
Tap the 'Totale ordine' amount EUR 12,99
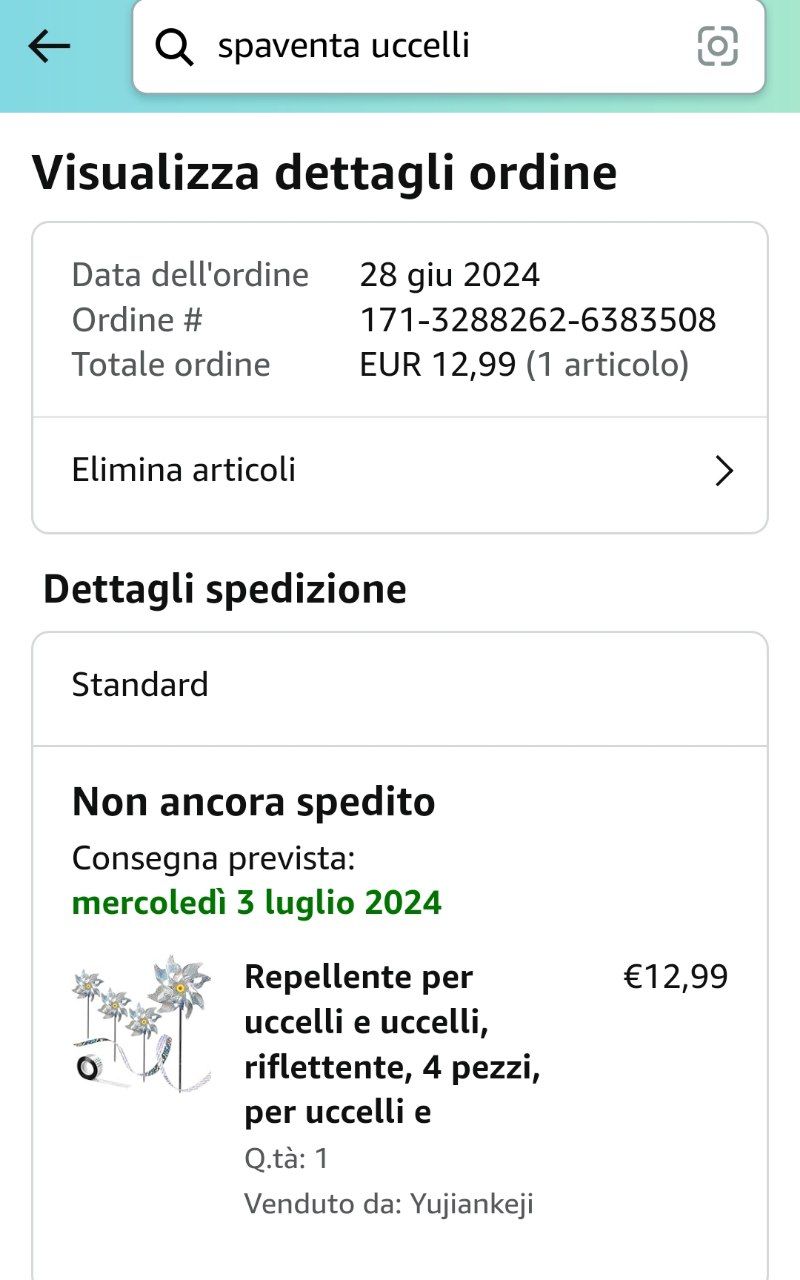tap(440, 365)
